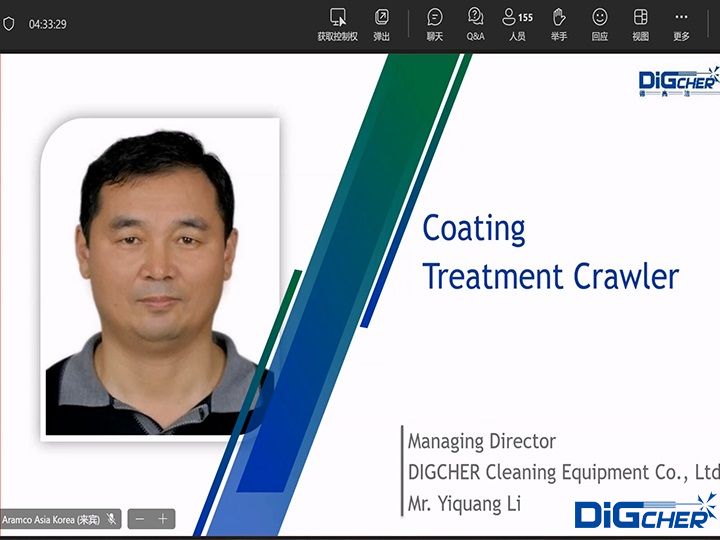Click the Managing Director text line

pyautogui.click(x=482, y=441)
